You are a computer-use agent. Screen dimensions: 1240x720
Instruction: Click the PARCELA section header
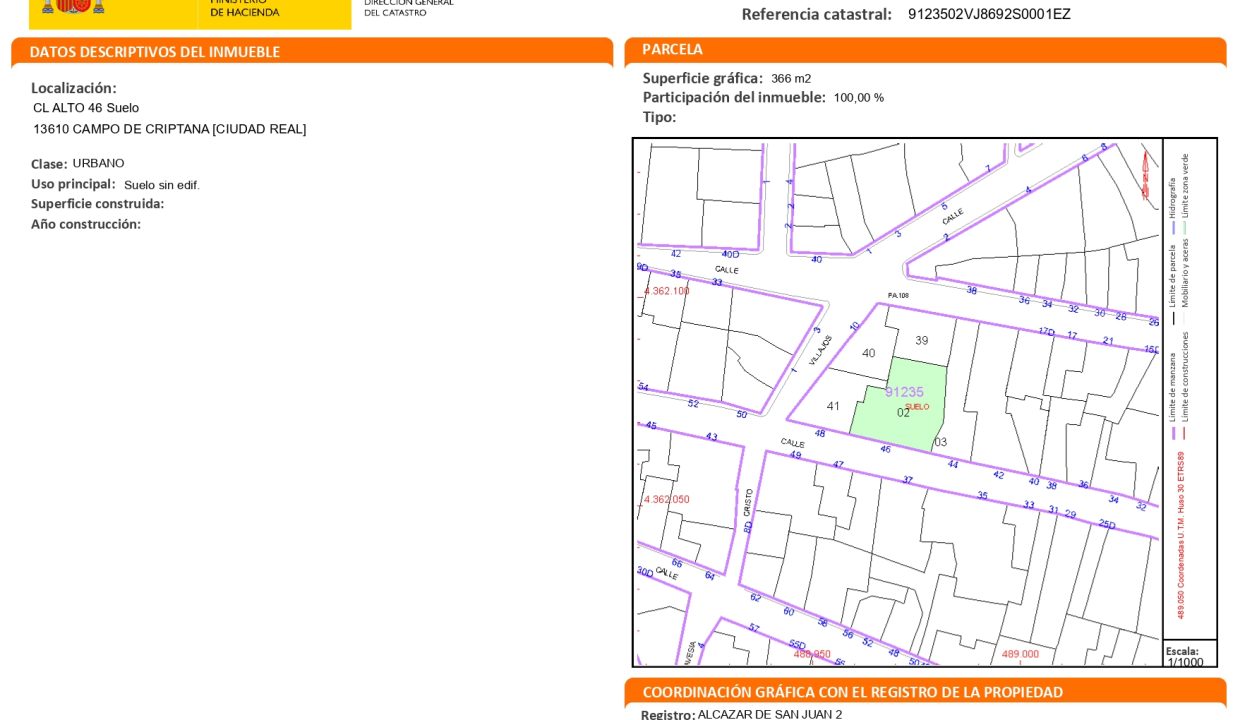(x=672, y=49)
